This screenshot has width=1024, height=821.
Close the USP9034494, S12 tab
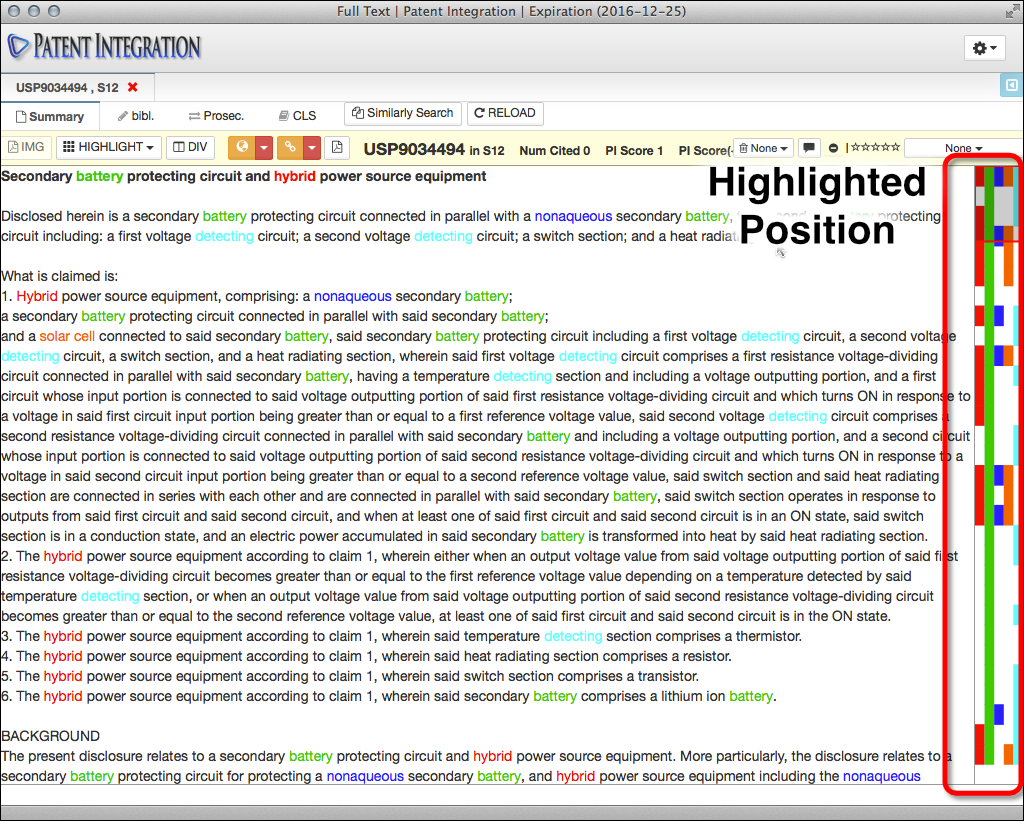pos(133,87)
